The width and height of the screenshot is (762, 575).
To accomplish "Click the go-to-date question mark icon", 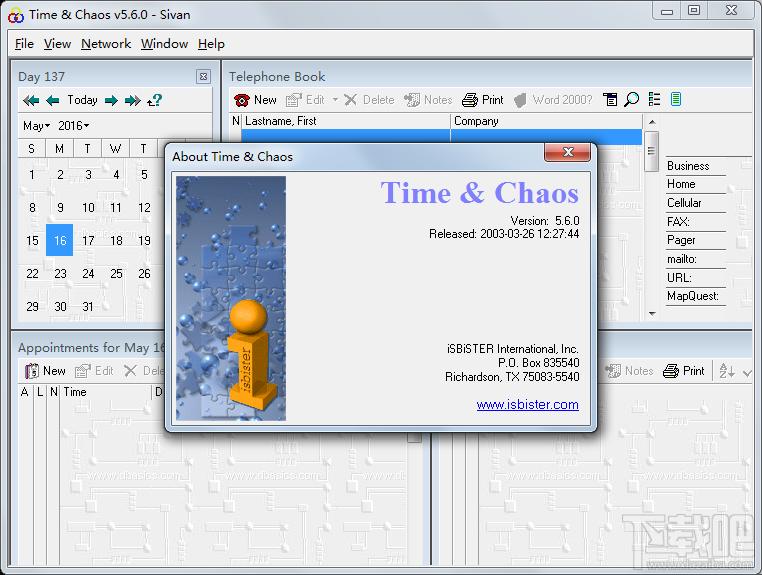I will click(155, 100).
